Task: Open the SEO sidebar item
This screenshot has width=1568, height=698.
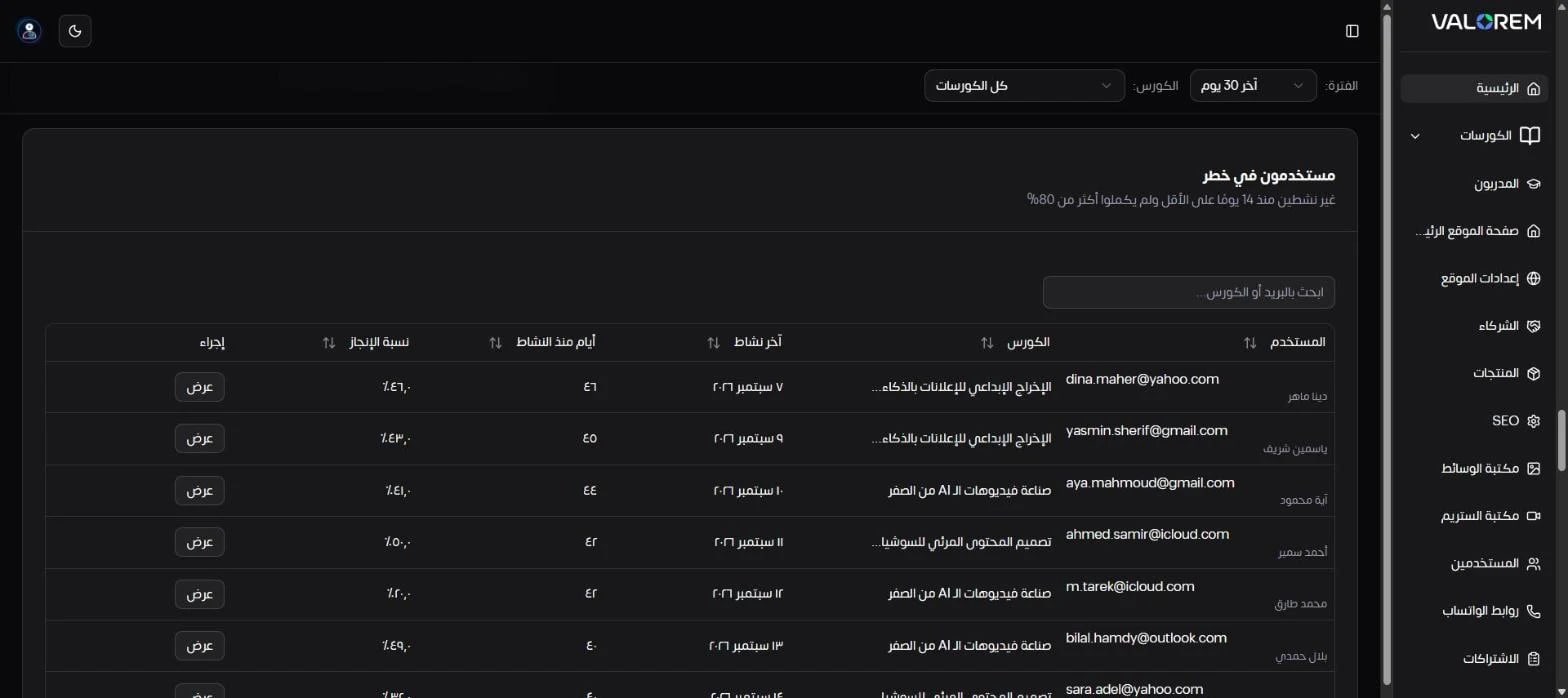Action: click(1476, 421)
